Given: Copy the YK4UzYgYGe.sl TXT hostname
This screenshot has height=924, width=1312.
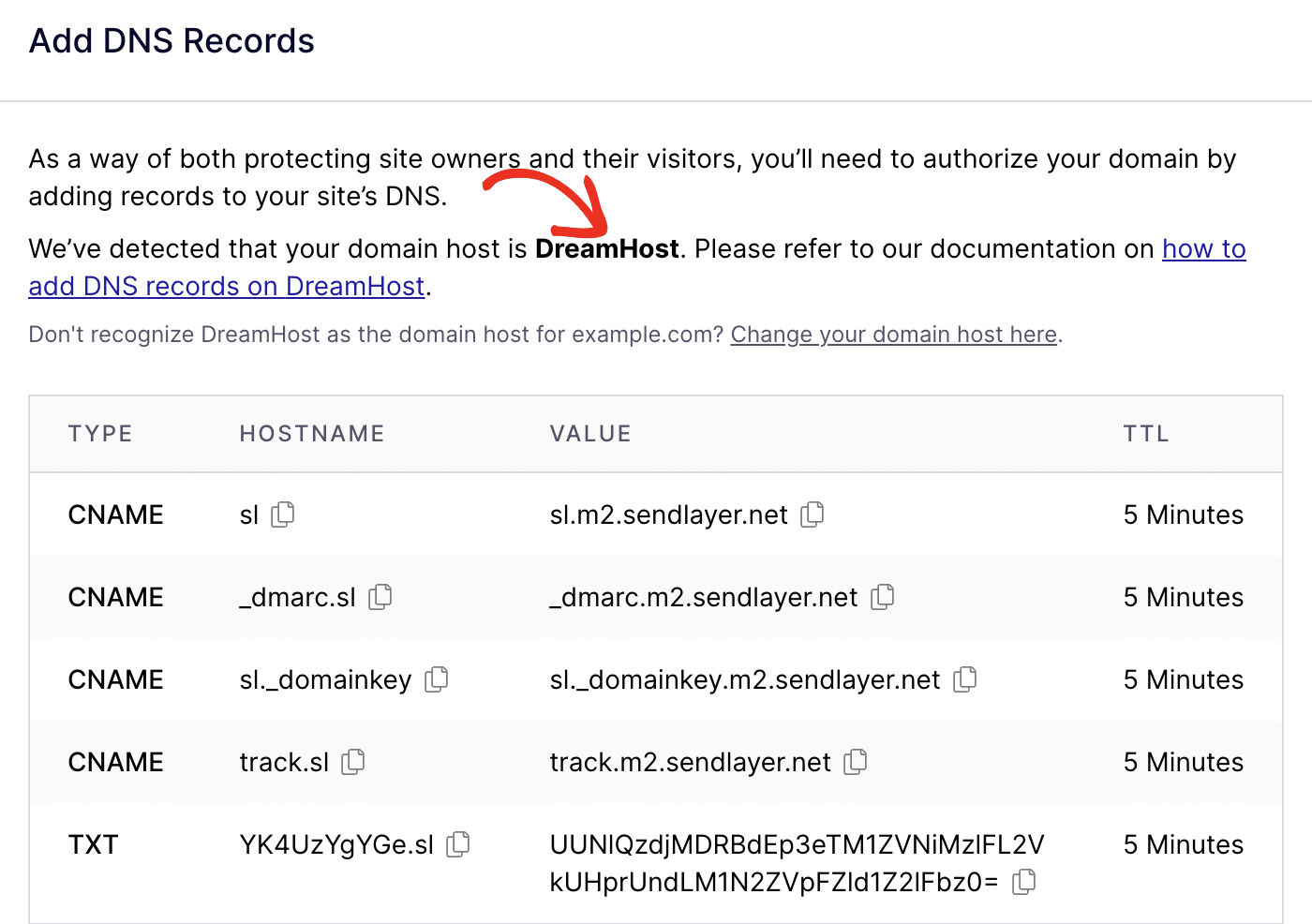Looking at the screenshot, I should click(457, 844).
